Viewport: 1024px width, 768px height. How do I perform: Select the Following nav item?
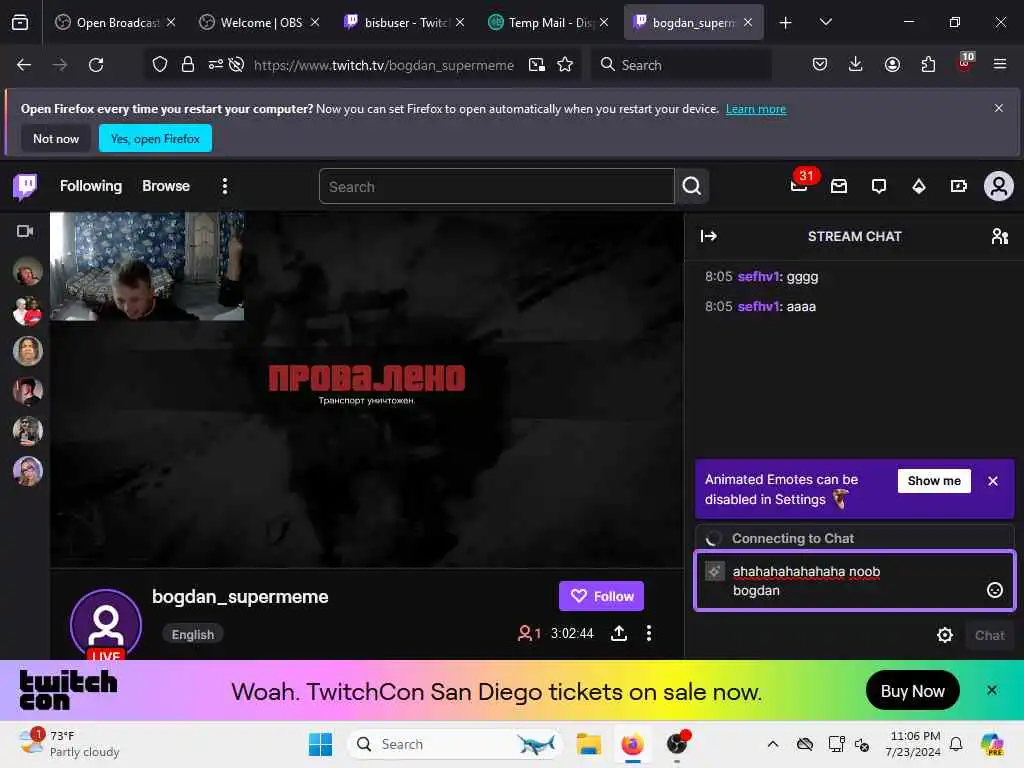click(x=91, y=186)
